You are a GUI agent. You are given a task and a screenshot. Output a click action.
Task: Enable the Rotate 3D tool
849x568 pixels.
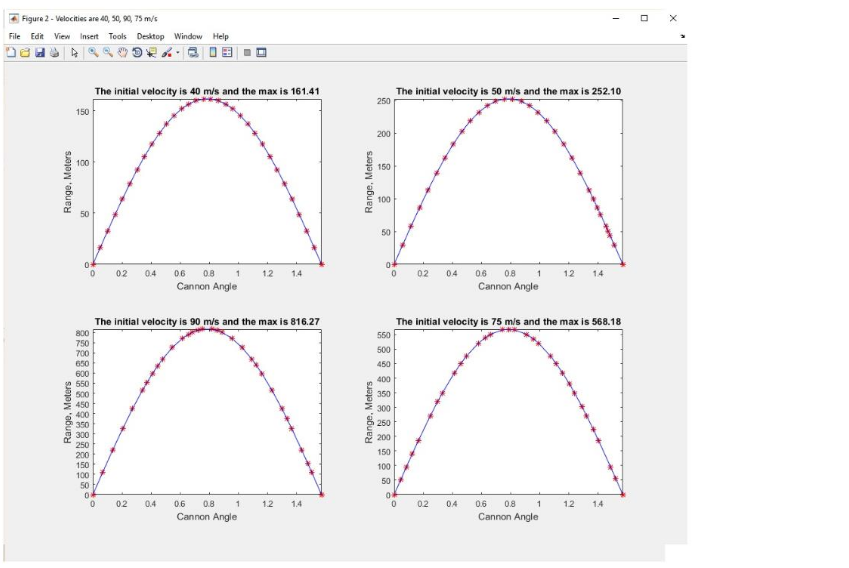pos(137,53)
